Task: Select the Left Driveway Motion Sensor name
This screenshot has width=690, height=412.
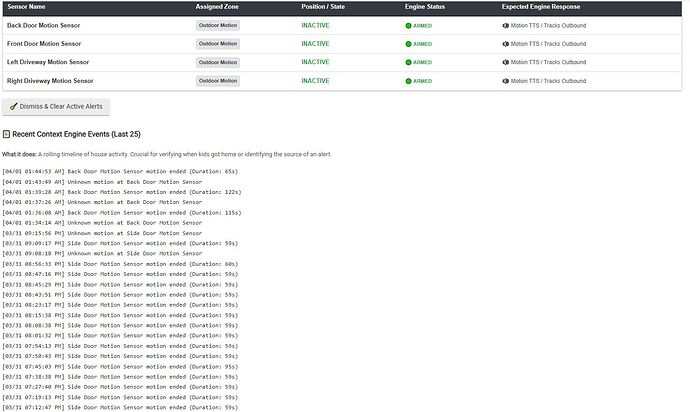Action: [50, 62]
